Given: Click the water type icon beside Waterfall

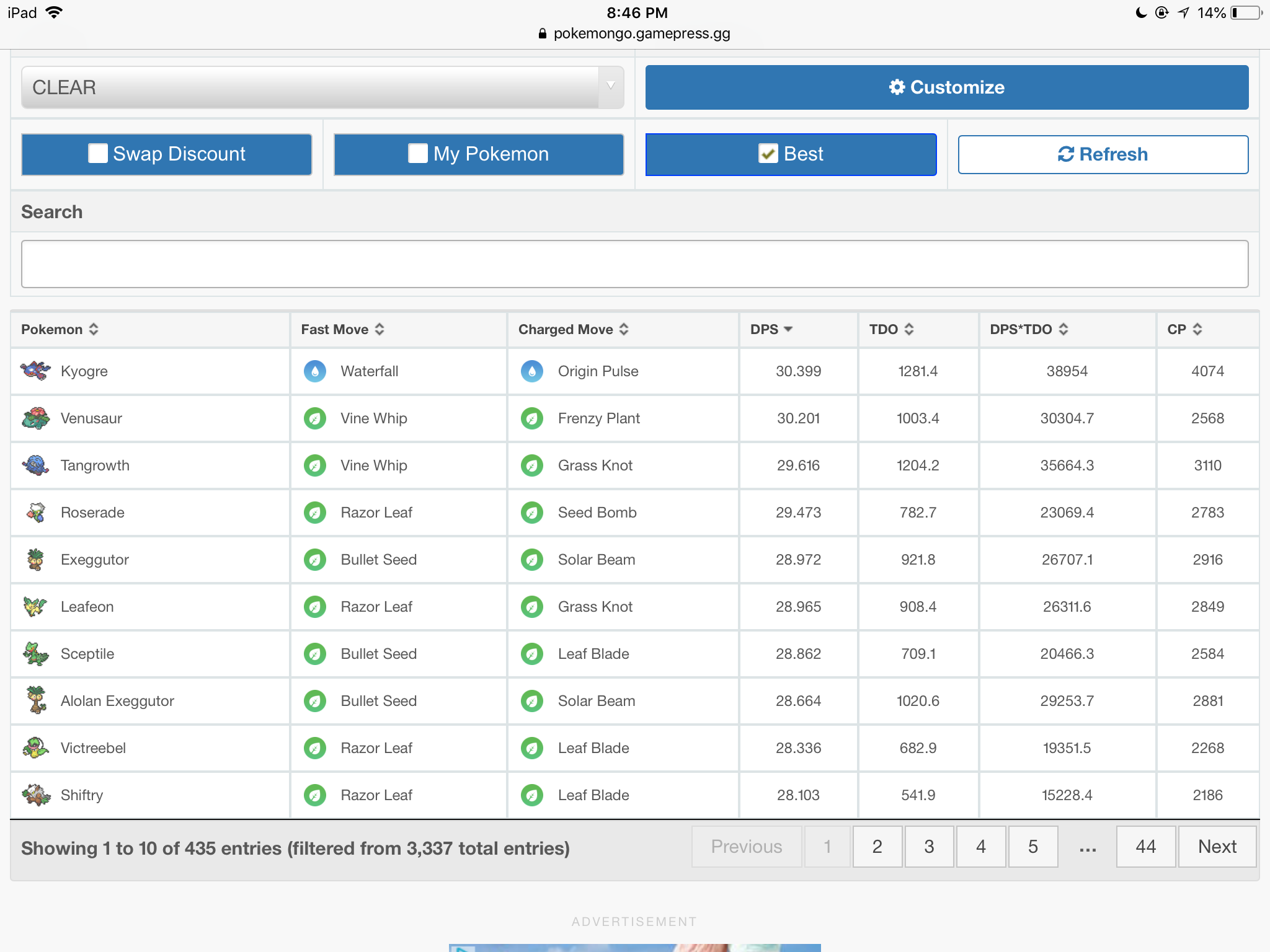Looking at the screenshot, I should click(315, 371).
